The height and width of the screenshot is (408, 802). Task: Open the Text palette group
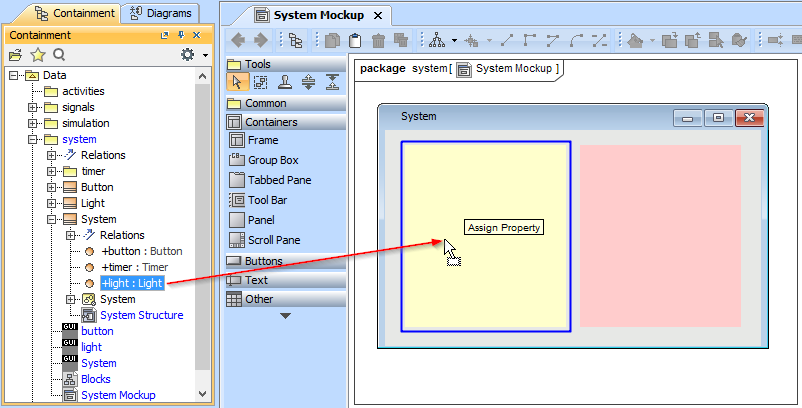coord(286,280)
